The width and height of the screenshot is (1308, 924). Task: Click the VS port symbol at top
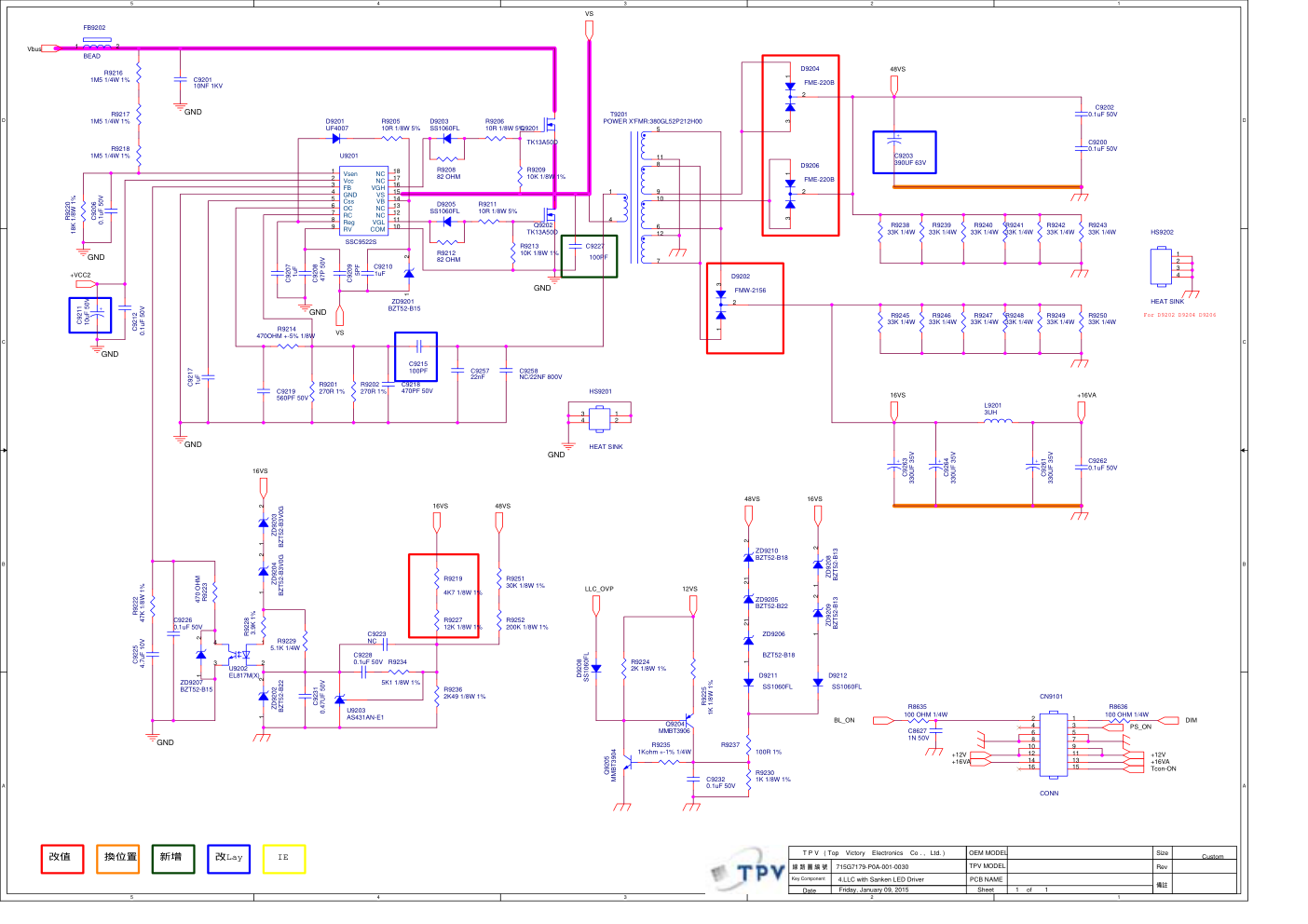click(589, 30)
